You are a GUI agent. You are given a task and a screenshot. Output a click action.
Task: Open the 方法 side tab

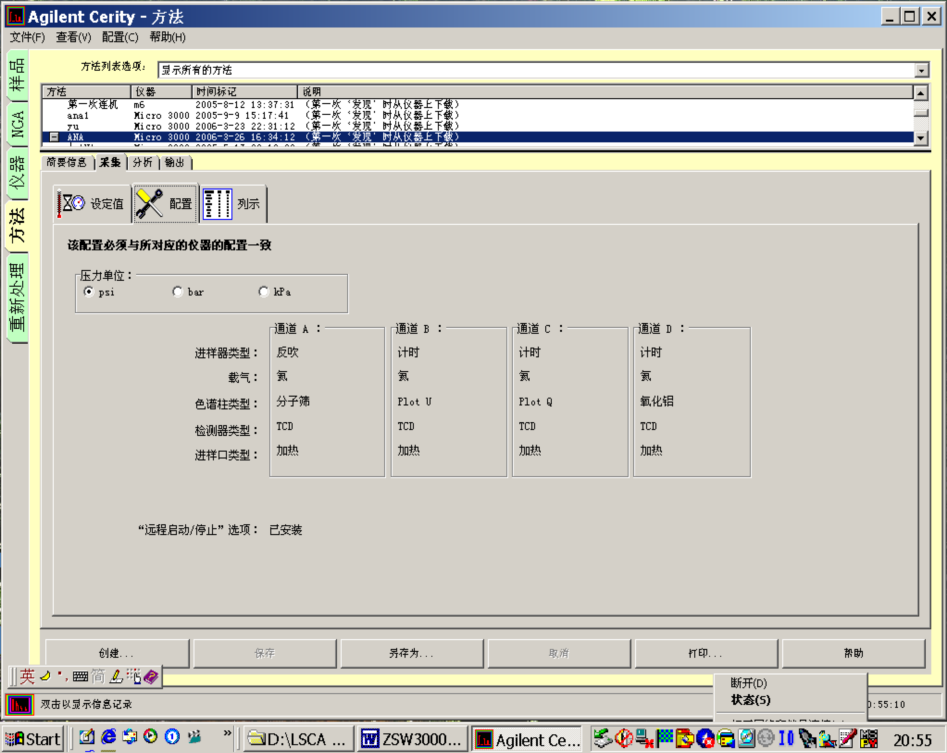pyautogui.click(x=17, y=225)
